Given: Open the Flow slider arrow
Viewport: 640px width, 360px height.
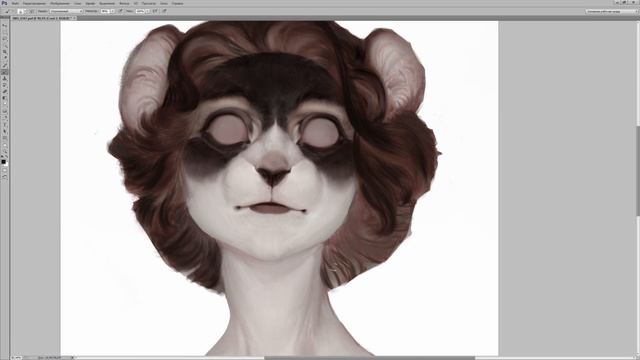Looking at the screenshot, I should (x=147, y=11).
